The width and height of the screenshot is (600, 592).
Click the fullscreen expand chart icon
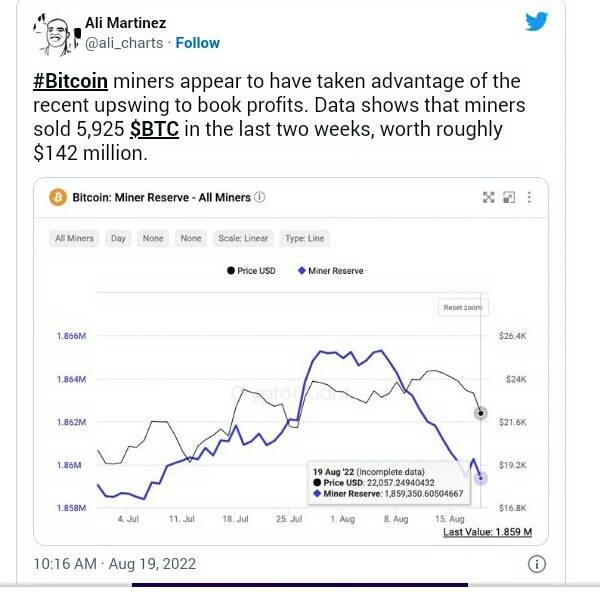[489, 197]
